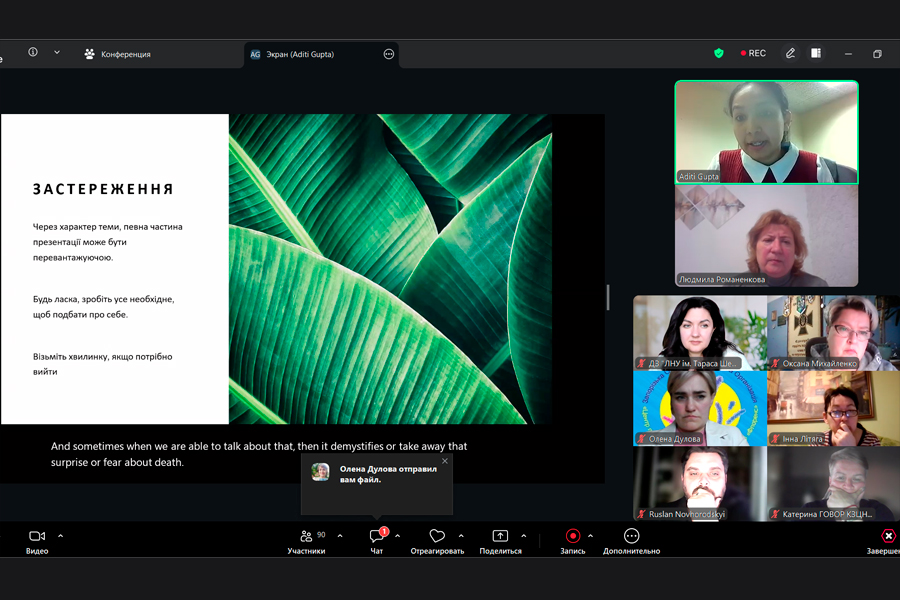Click the muted mic icon on Ruslan Novhorodskyi
Screen dimensions: 900x600
click(641, 514)
